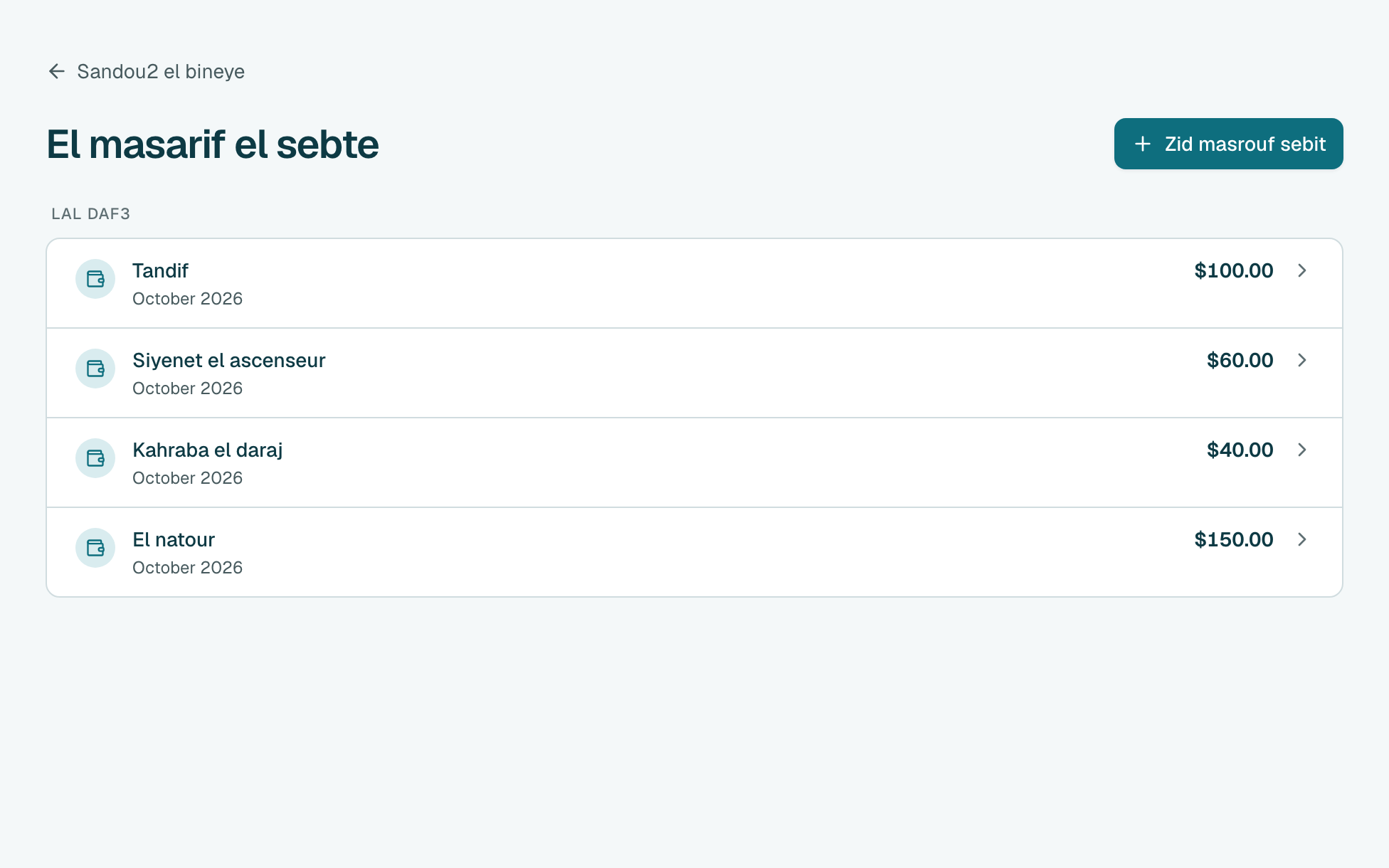This screenshot has width=1389, height=868.
Task: Select the Kahraba el daraj expense title
Action: click(207, 450)
